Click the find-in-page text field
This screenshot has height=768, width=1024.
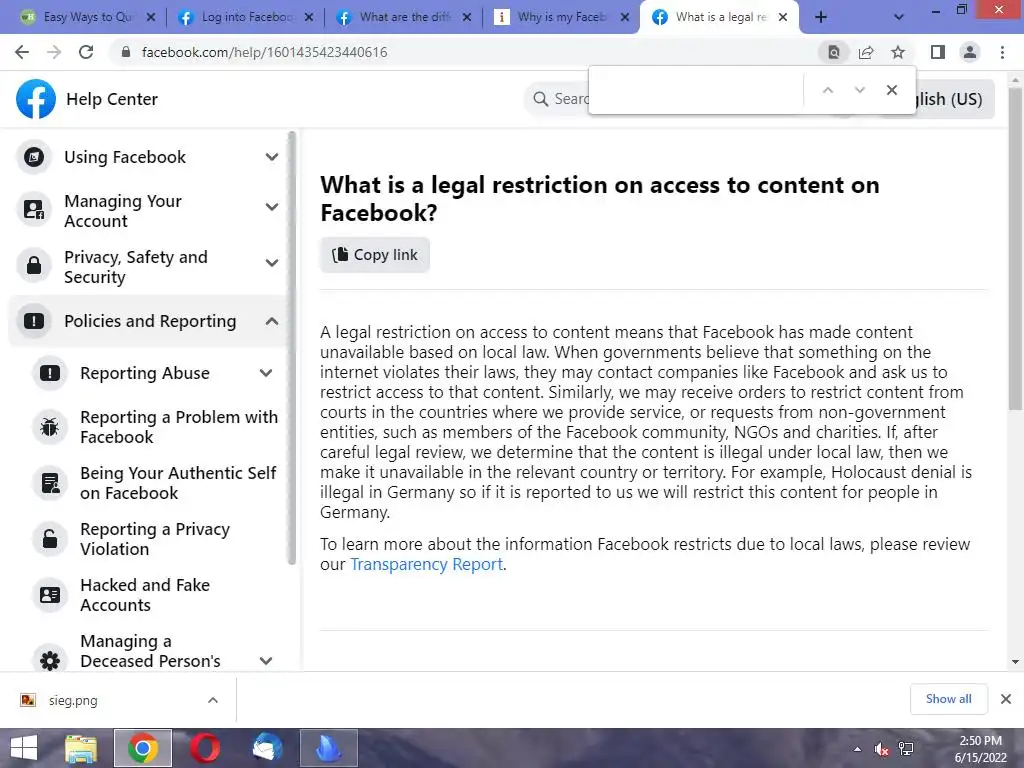[x=696, y=90]
